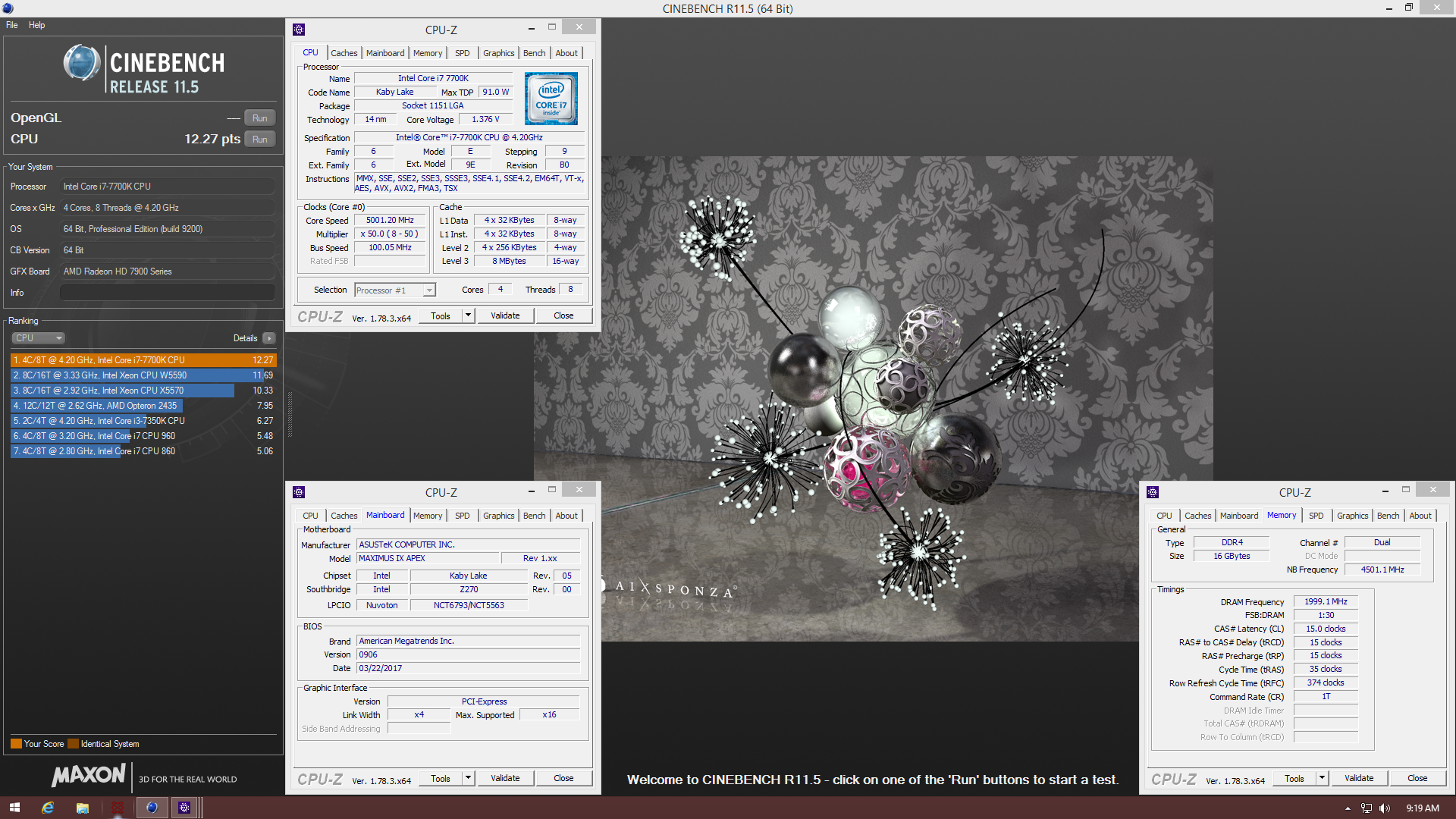Select ranking row Intel Xeon CPU X5570
Viewport: 1456px width, 819px height.
click(x=143, y=391)
